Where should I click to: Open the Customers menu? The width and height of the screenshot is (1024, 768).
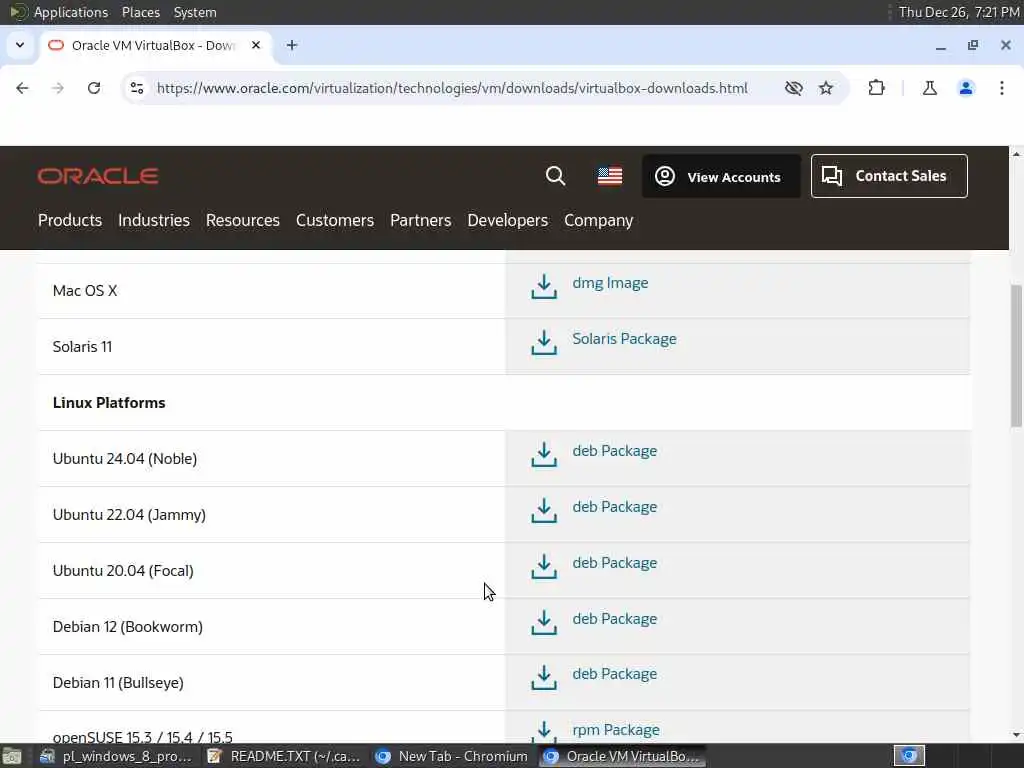tap(335, 221)
